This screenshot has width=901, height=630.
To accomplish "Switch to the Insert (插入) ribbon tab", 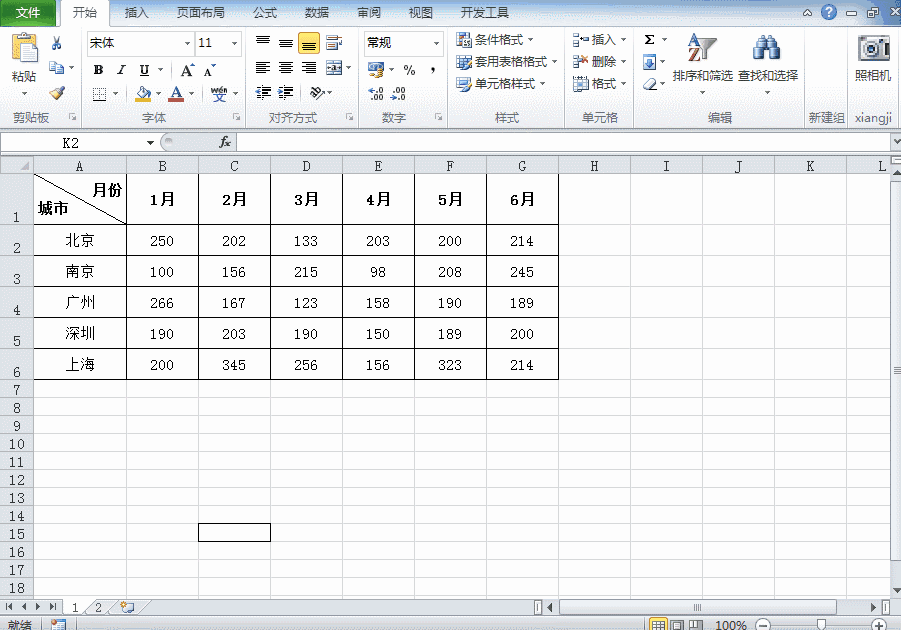I will 136,13.
